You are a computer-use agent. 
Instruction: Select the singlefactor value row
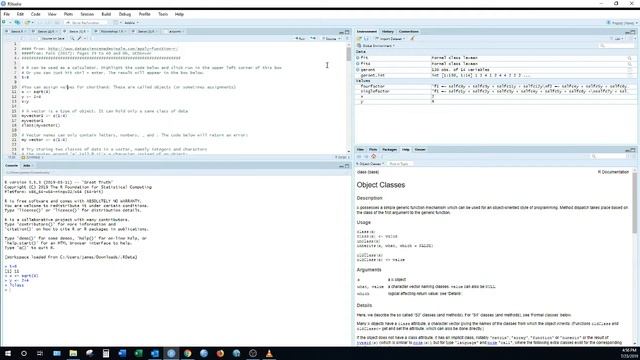pos(495,91)
